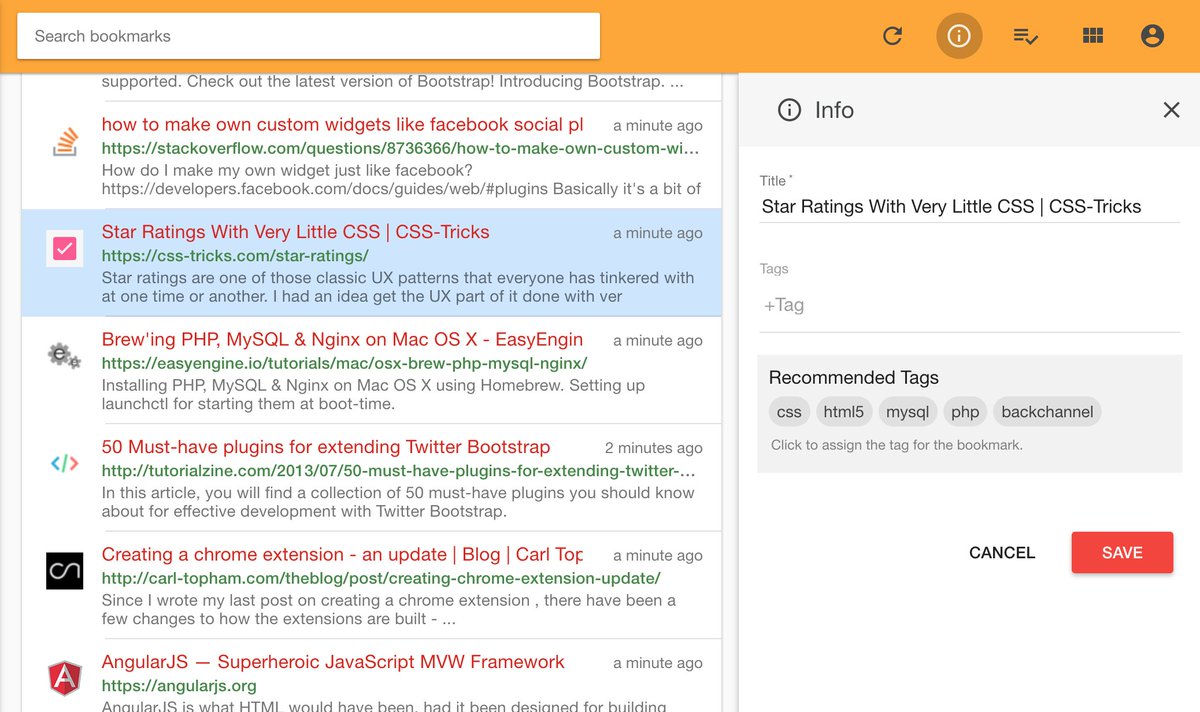1200x712 pixels.
Task: Click 'How do I make my own widget' description
Action: (401, 179)
